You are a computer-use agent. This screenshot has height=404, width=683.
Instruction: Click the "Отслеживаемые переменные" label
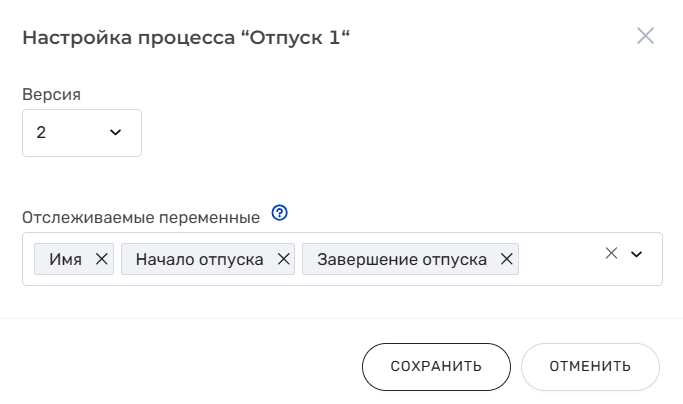point(141,216)
